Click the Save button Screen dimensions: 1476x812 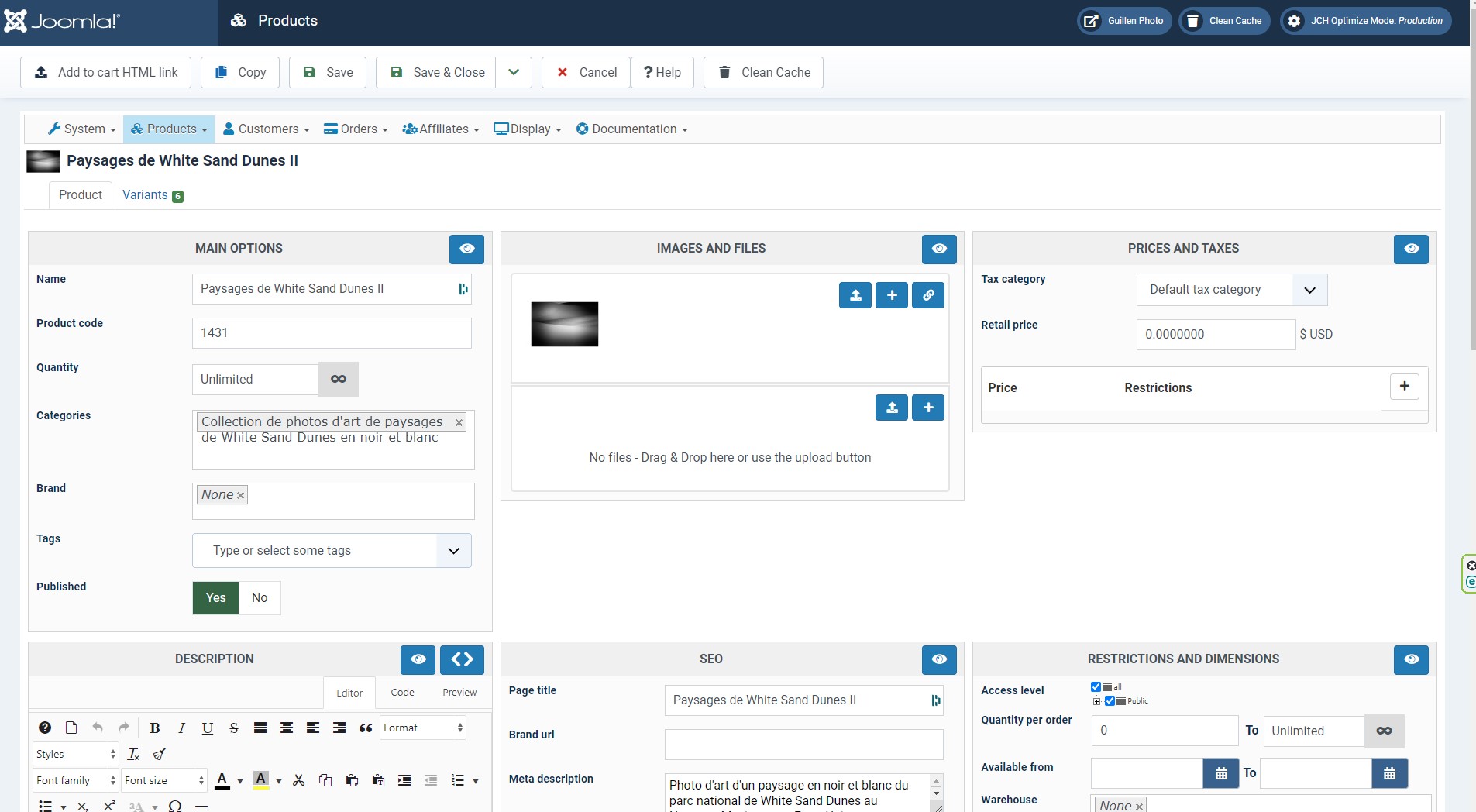click(329, 72)
